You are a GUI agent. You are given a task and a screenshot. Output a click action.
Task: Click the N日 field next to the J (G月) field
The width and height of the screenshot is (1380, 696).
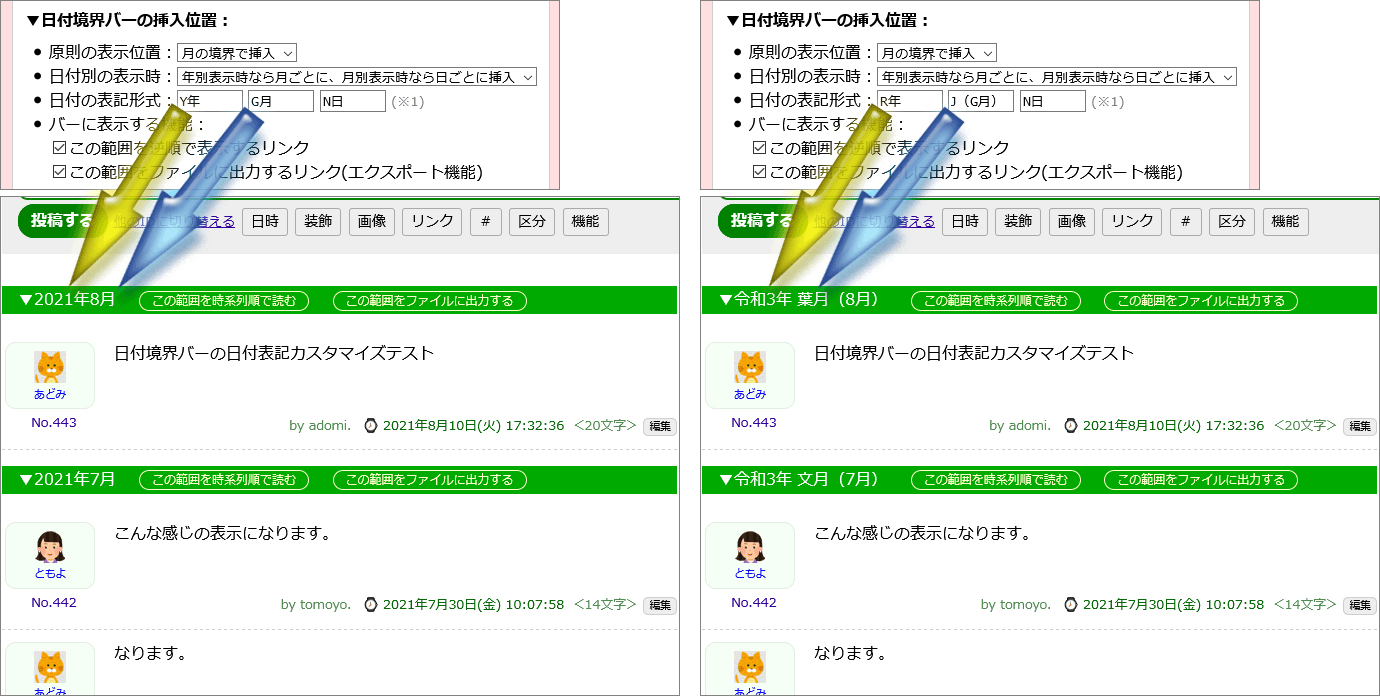tap(1053, 101)
